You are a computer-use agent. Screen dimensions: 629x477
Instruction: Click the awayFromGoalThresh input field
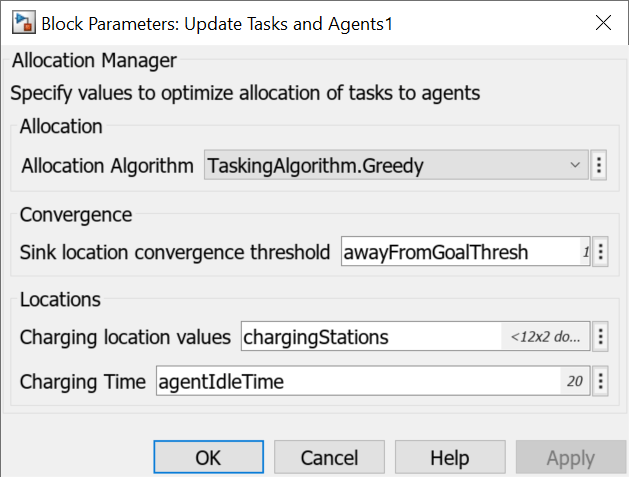455,252
